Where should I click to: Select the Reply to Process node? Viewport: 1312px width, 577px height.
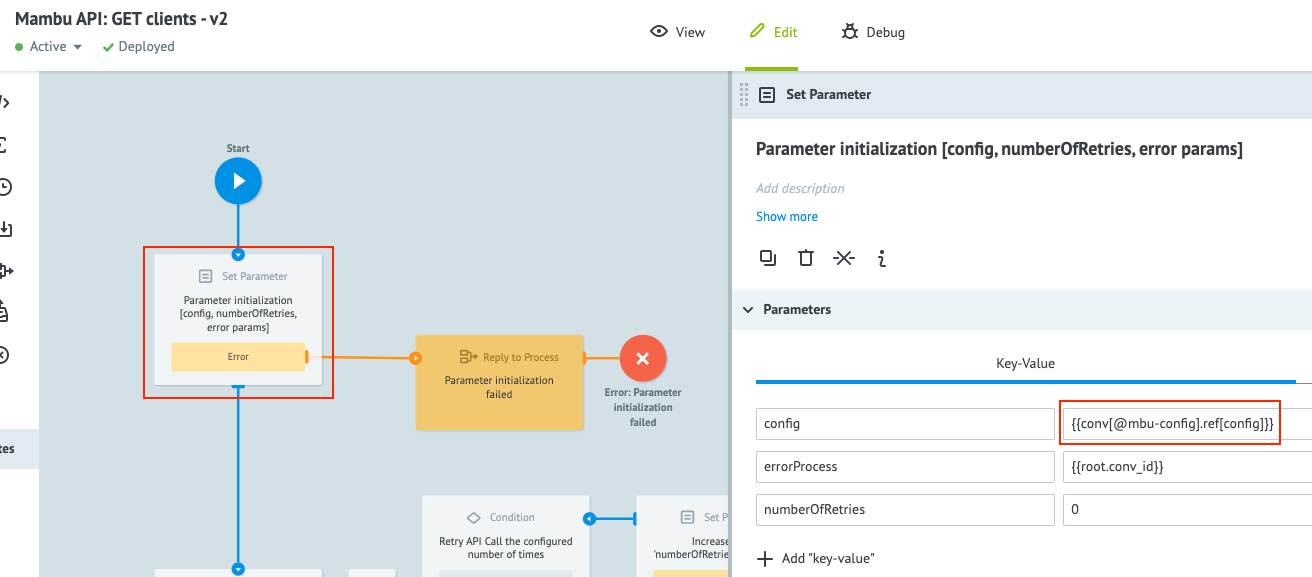(499, 382)
